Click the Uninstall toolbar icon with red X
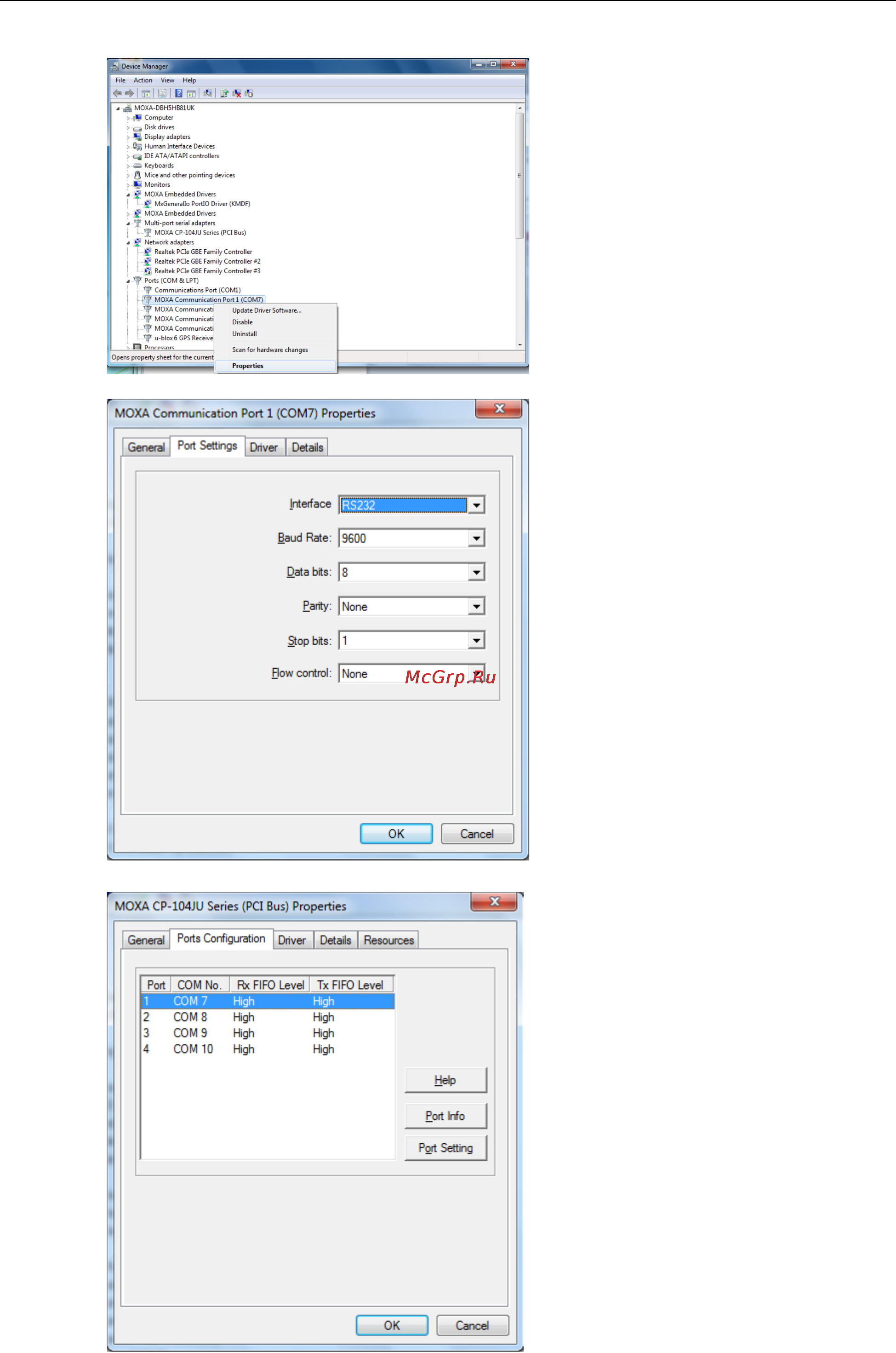896x1353 pixels. [x=237, y=93]
